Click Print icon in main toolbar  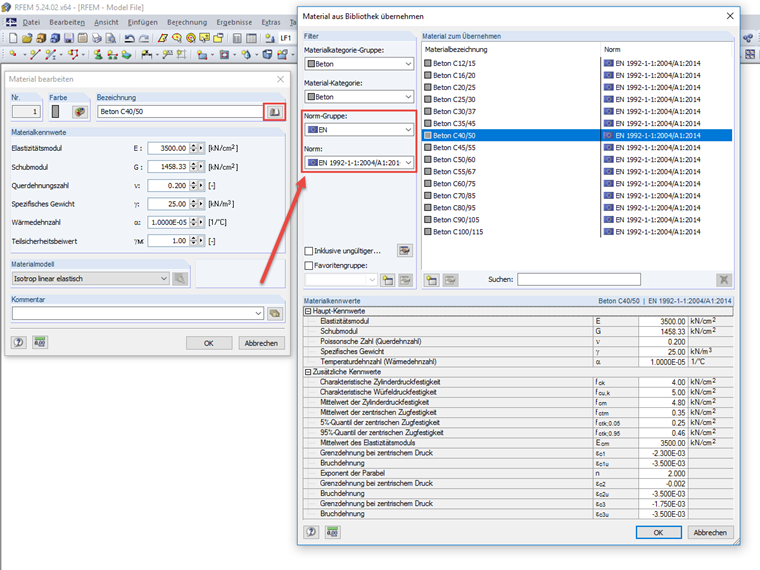97,38
